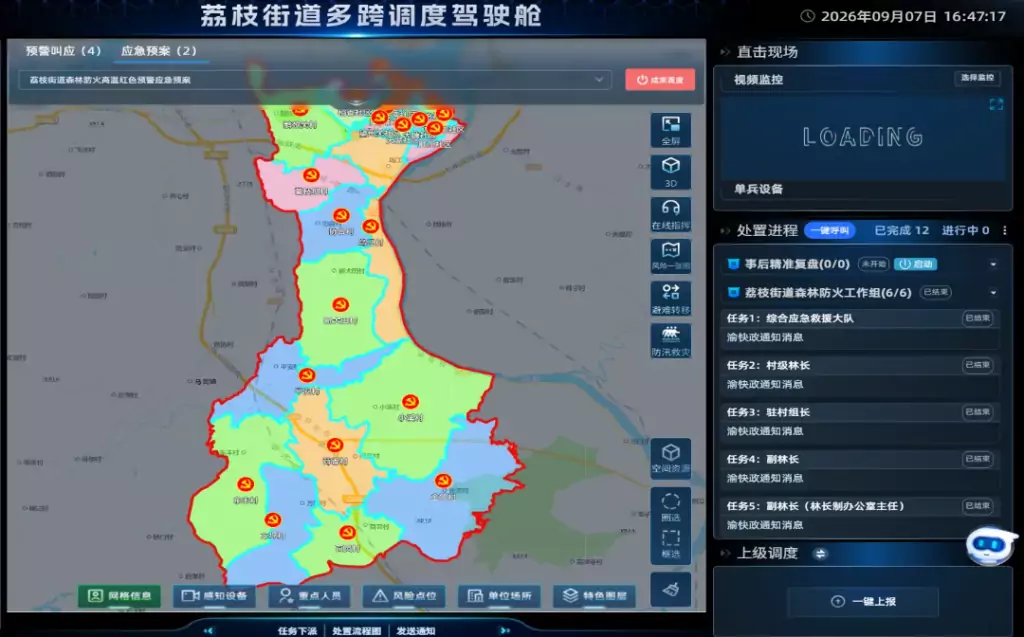Click the swap icon next to 上级调度
The image size is (1024, 637).
pos(820,554)
